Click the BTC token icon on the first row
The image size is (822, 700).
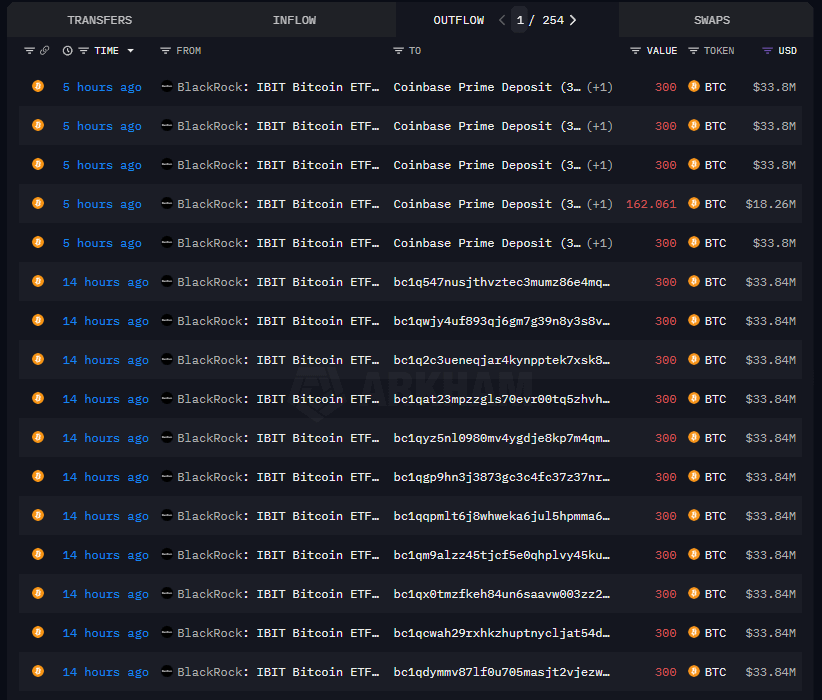tap(693, 87)
